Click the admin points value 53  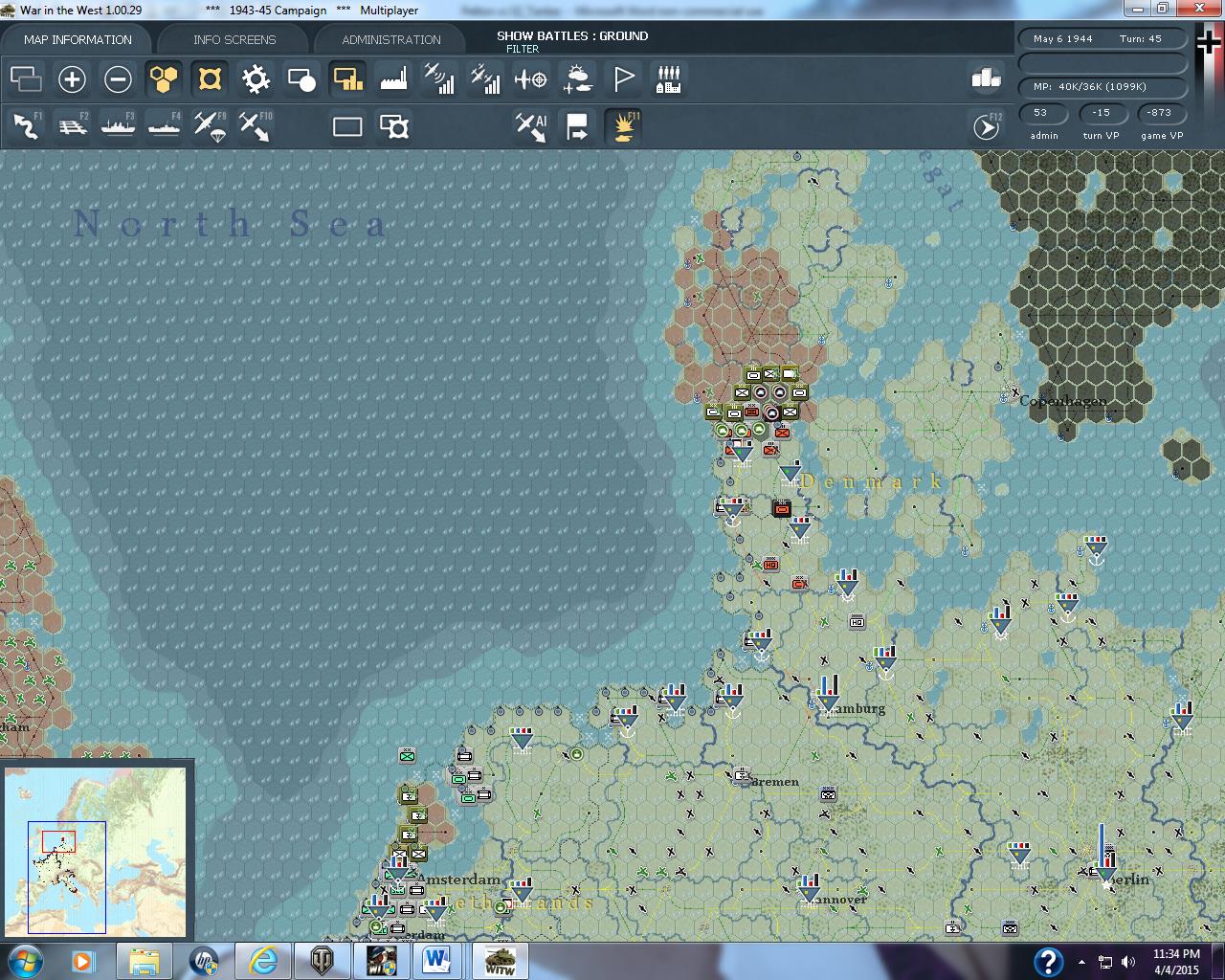[x=1041, y=113]
